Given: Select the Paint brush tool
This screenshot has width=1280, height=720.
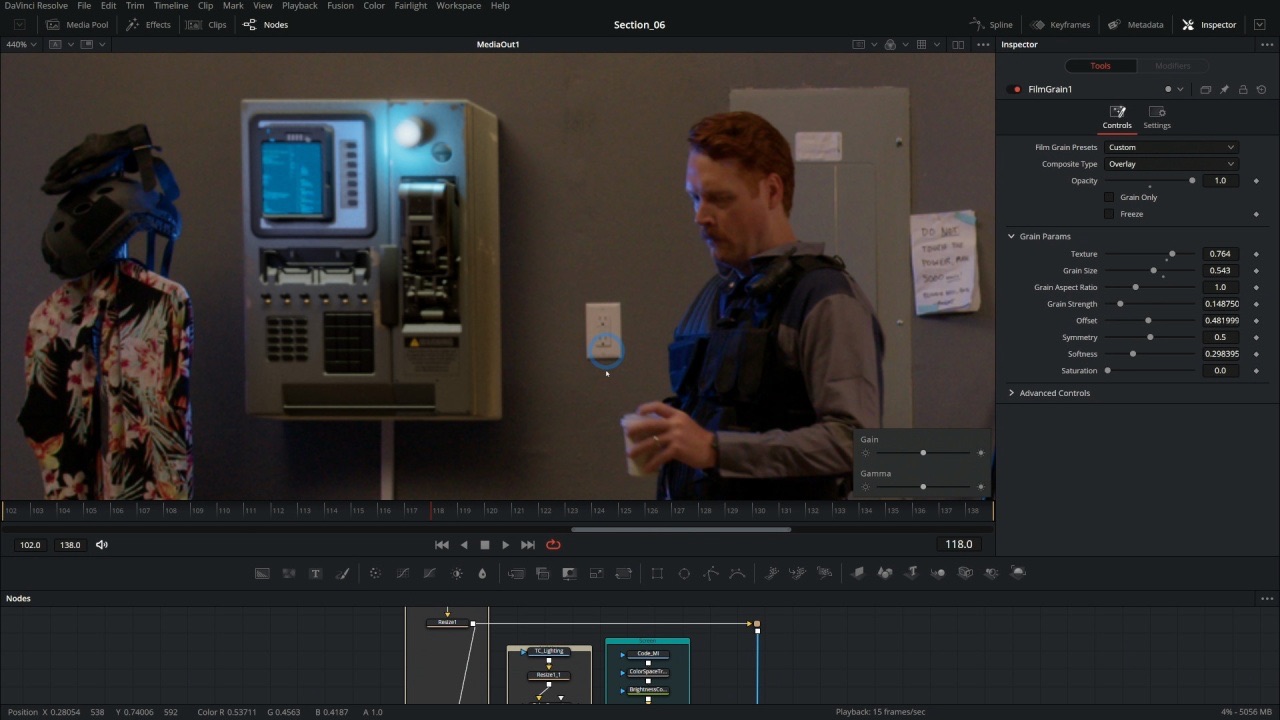Looking at the screenshot, I should tap(342, 573).
